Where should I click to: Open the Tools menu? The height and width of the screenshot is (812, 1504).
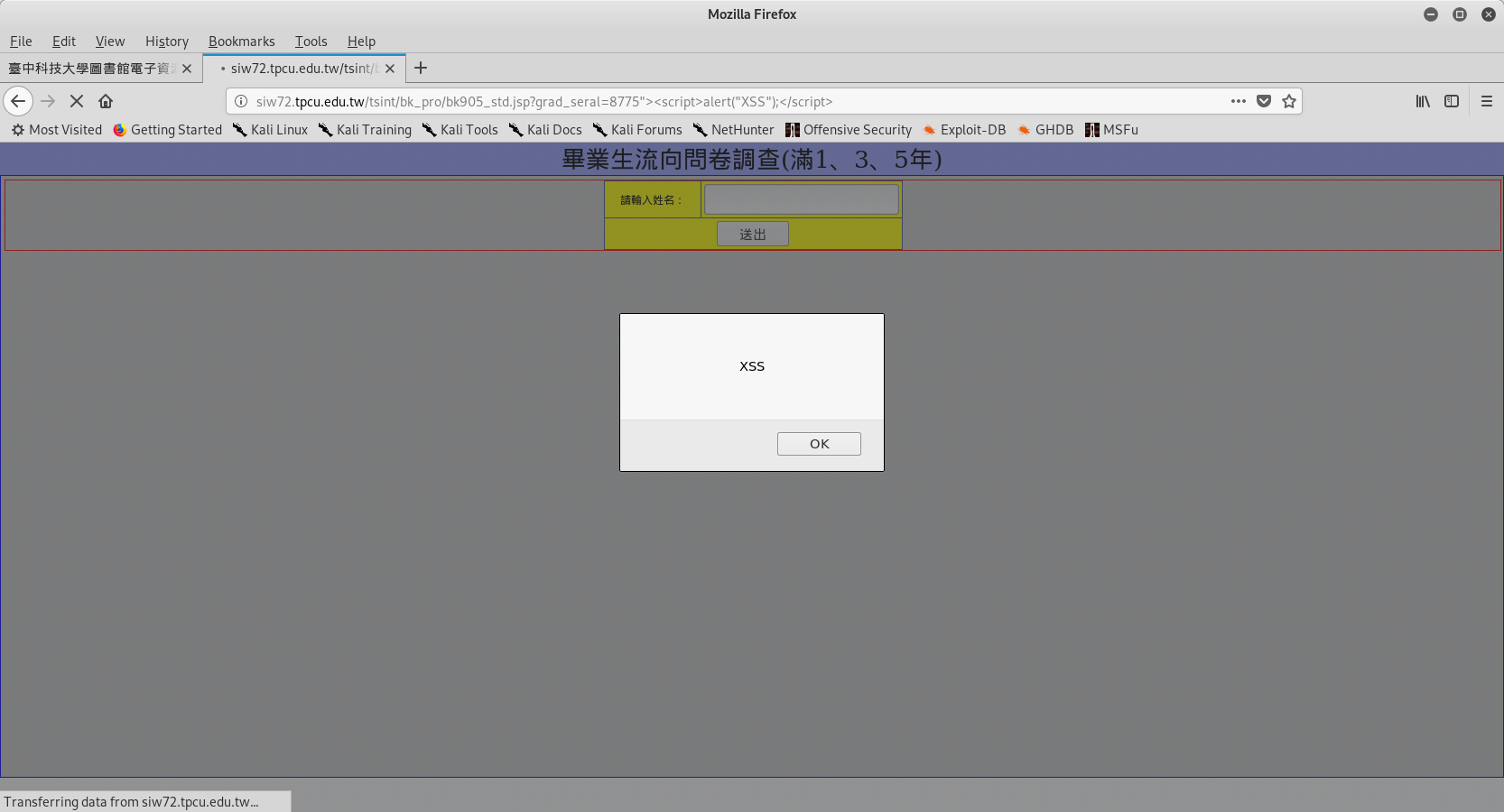pos(311,42)
